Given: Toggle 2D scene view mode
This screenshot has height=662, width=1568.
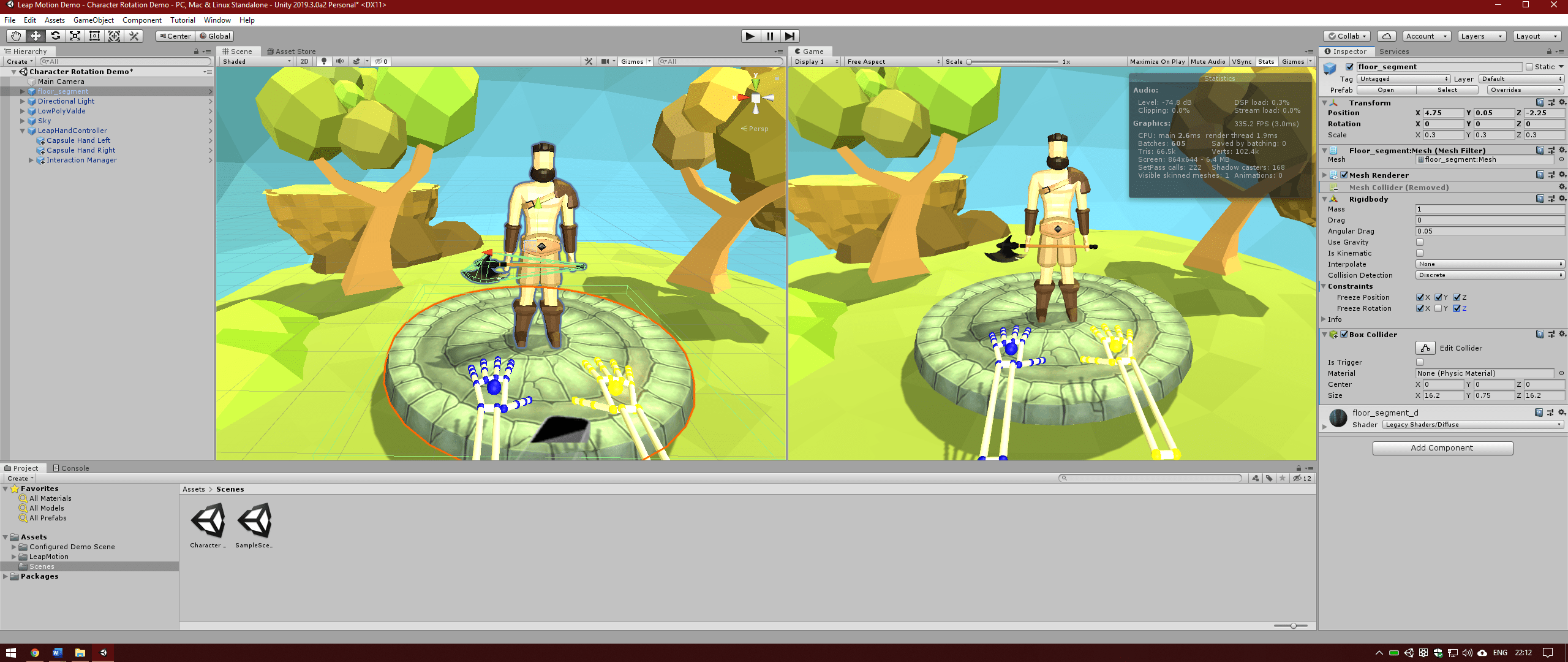Looking at the screenshot, I should pyautogui.click(x=304, y=61).
